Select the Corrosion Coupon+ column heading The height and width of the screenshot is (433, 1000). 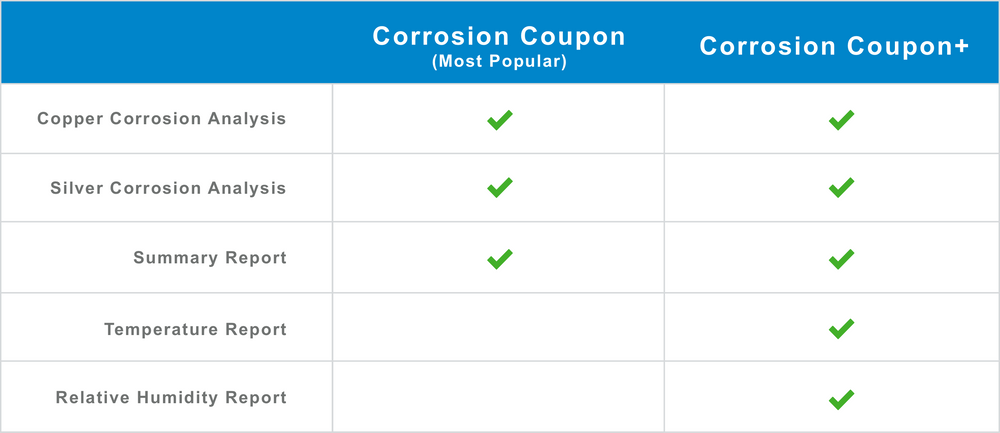(x=834, y=47)
